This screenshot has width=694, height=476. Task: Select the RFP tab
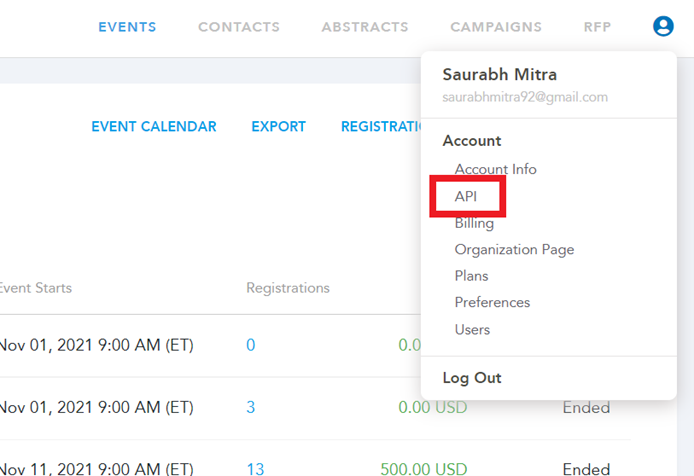[x=597, y=27]
